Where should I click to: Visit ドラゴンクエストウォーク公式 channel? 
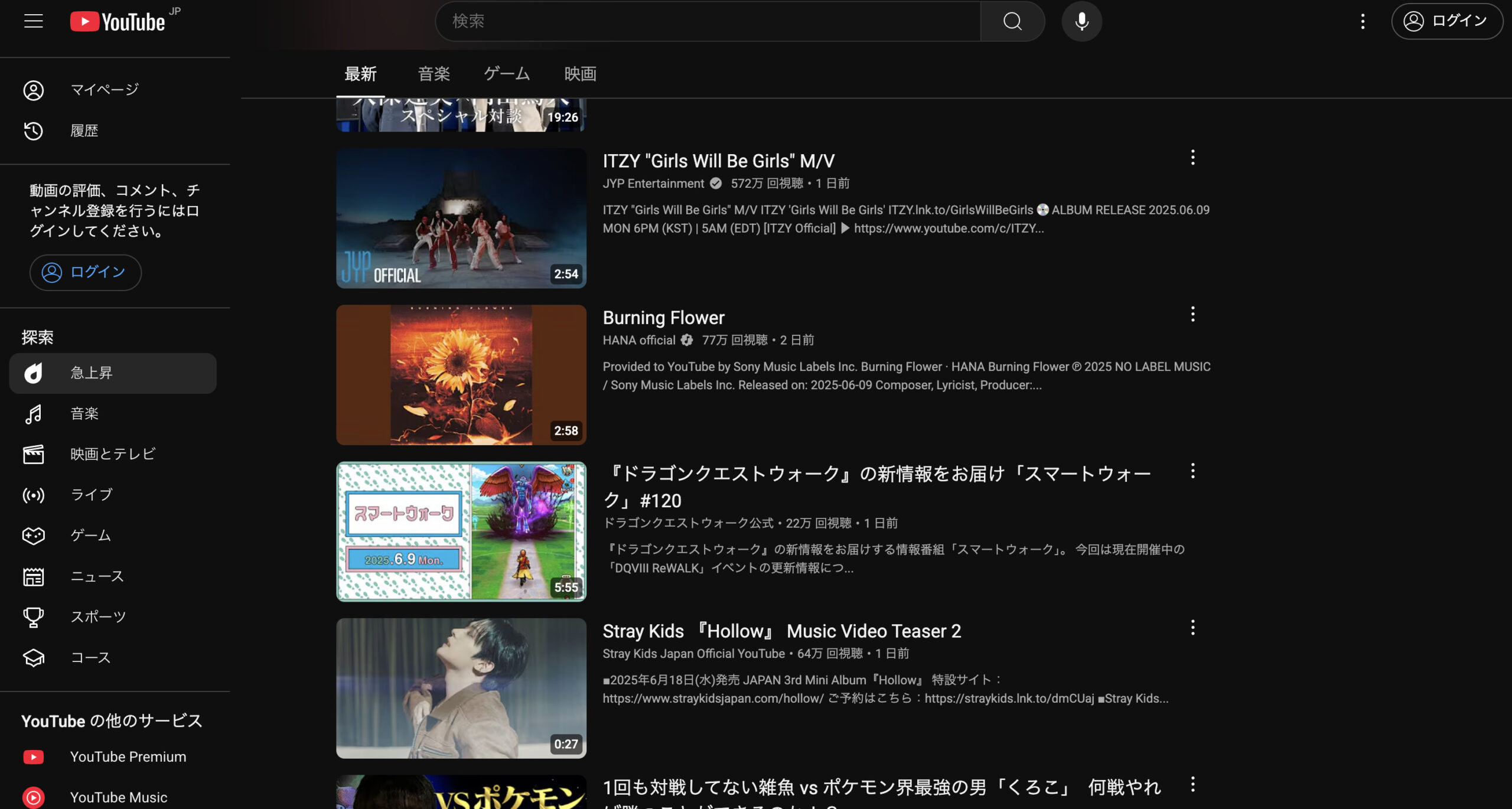click(688, 523)
